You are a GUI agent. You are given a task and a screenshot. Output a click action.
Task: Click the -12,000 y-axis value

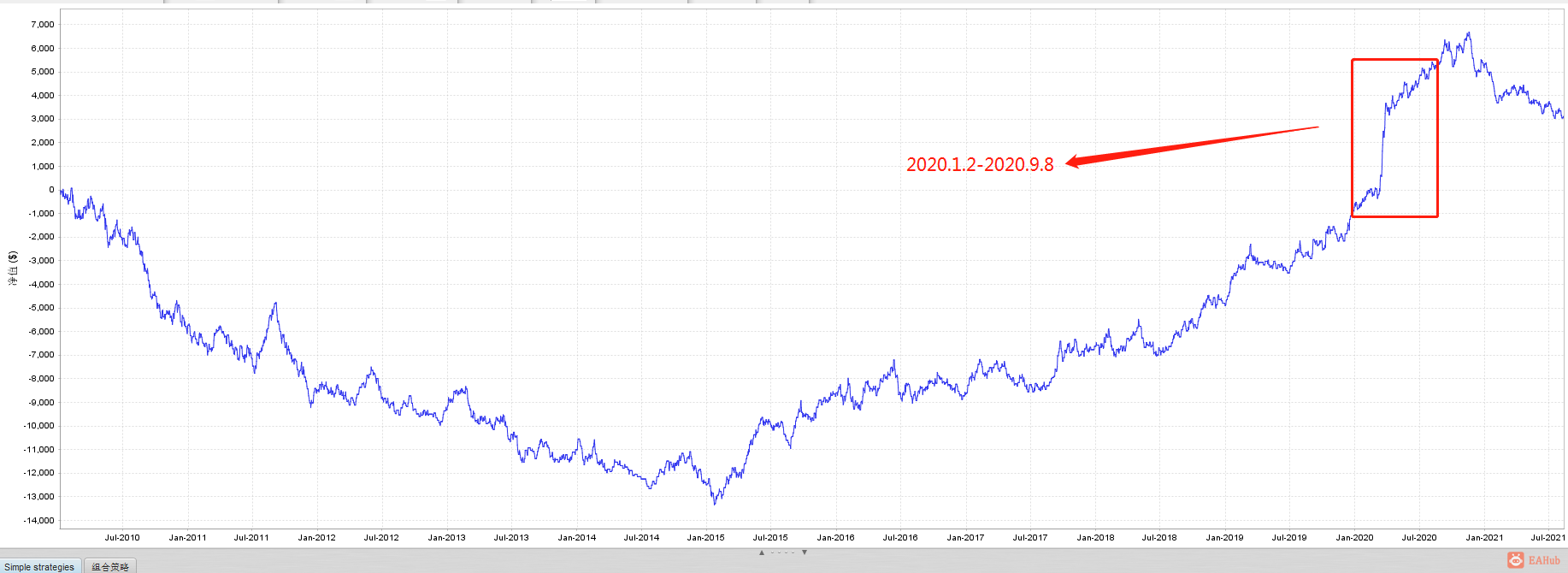[x=38, y=473]
